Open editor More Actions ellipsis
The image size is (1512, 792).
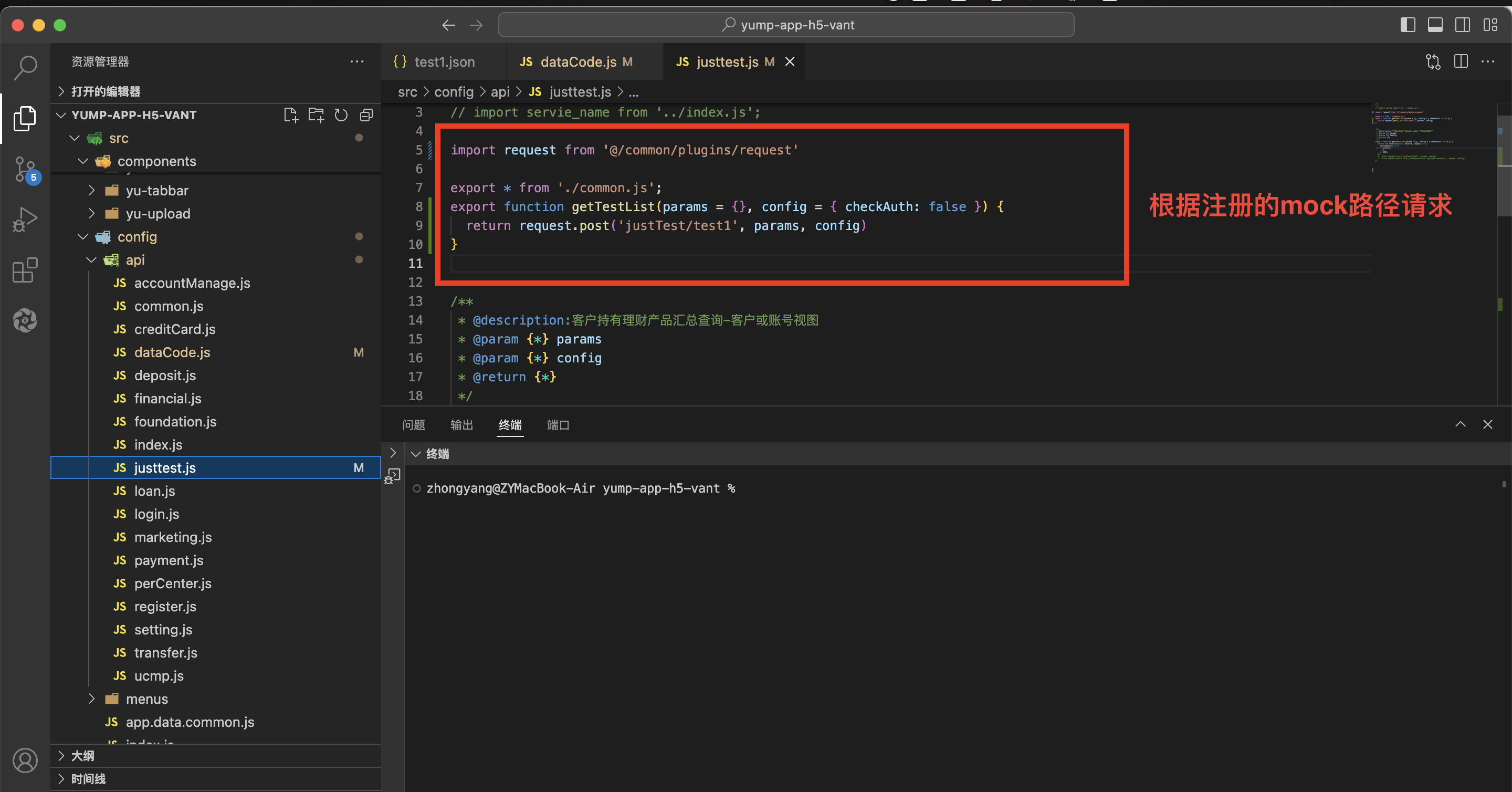tap(1488, 61)
